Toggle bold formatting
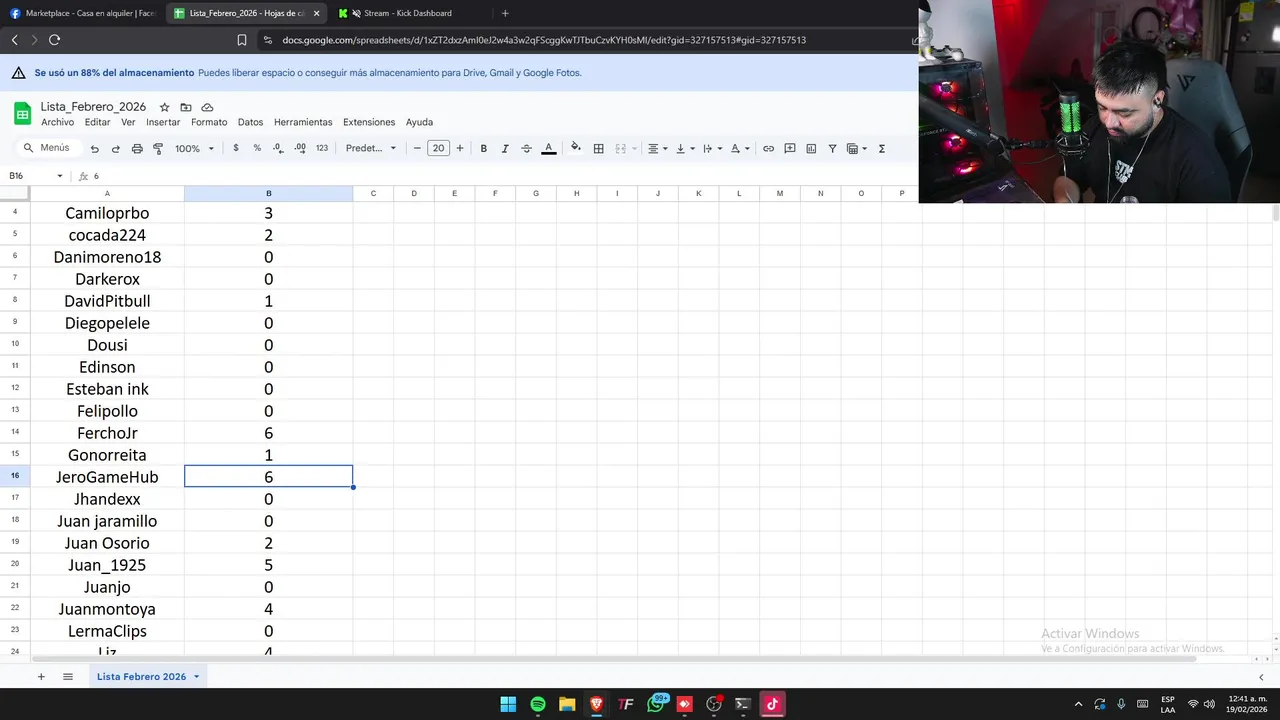The width and height of the screenshot is (1280, 720). [483, 148]
